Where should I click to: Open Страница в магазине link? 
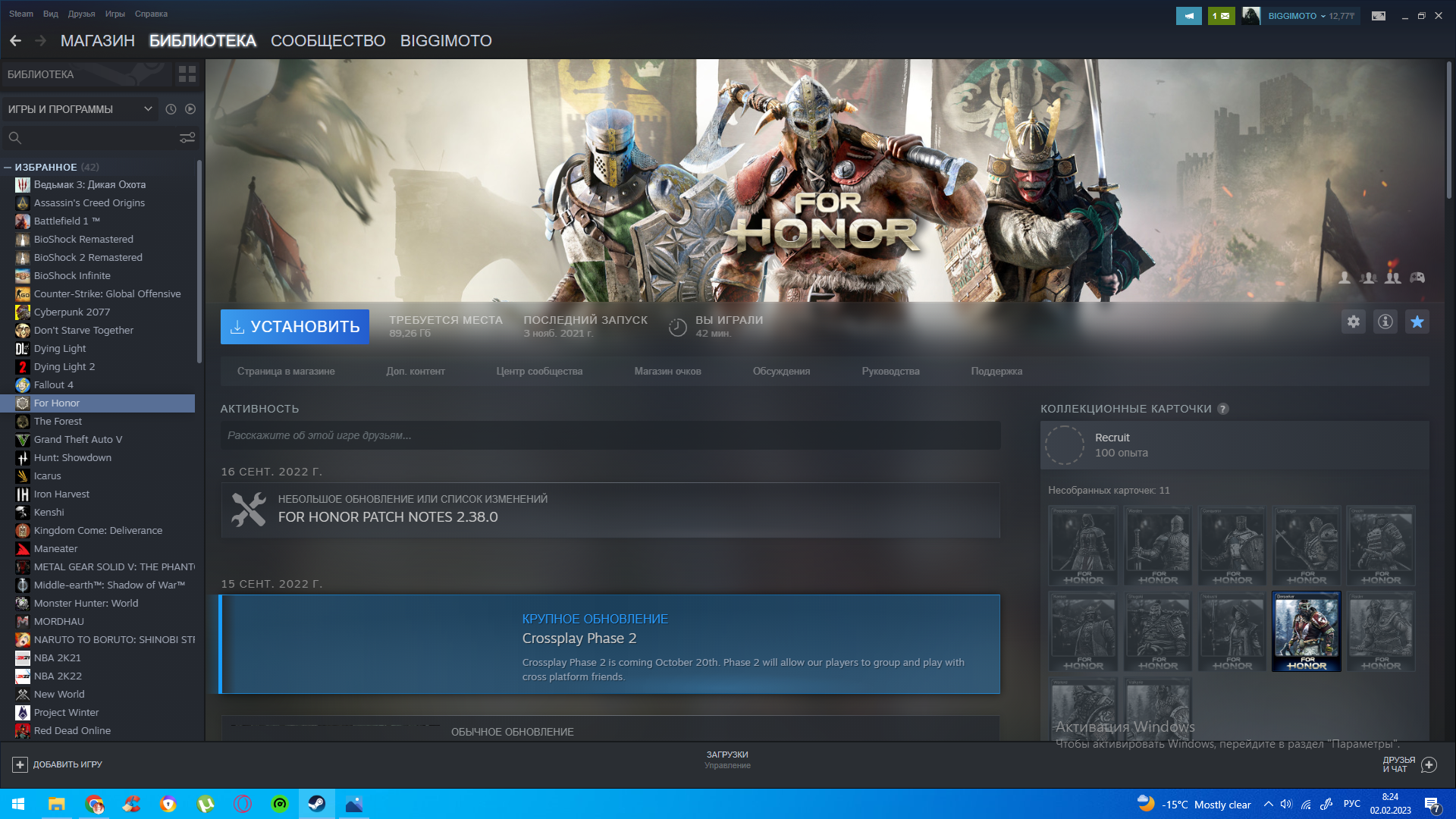pos(286,372)
